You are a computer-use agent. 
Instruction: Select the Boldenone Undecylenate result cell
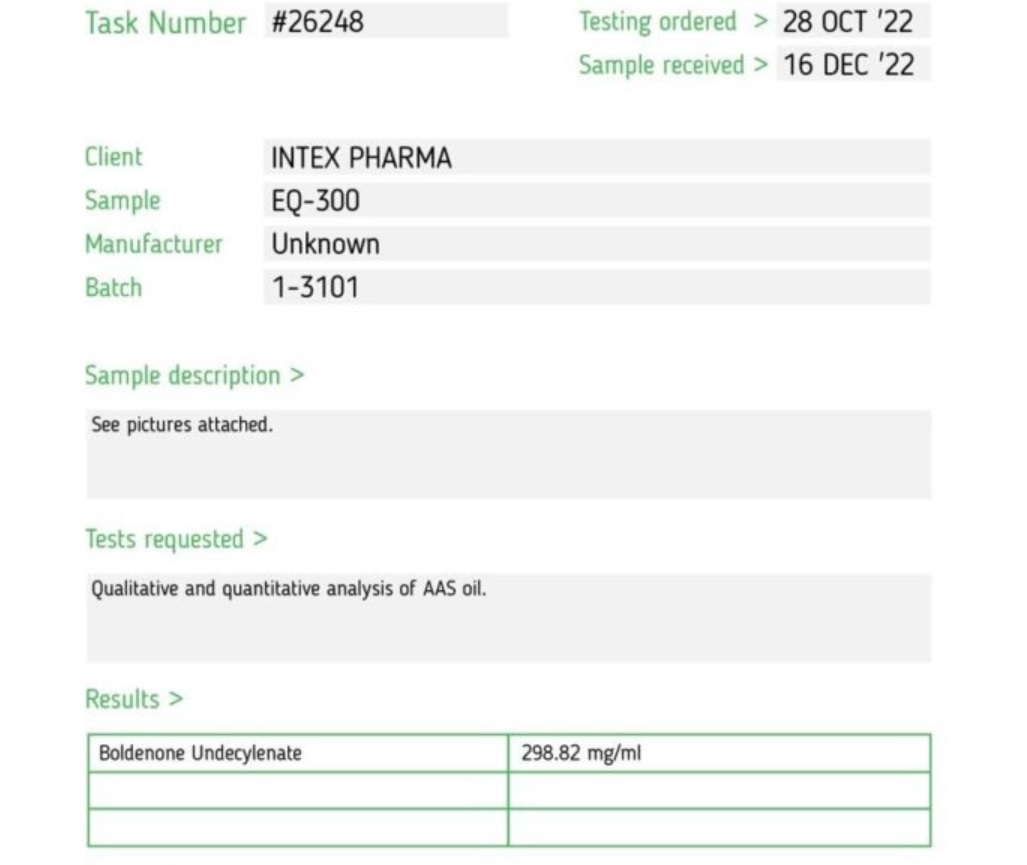[298, 753]
